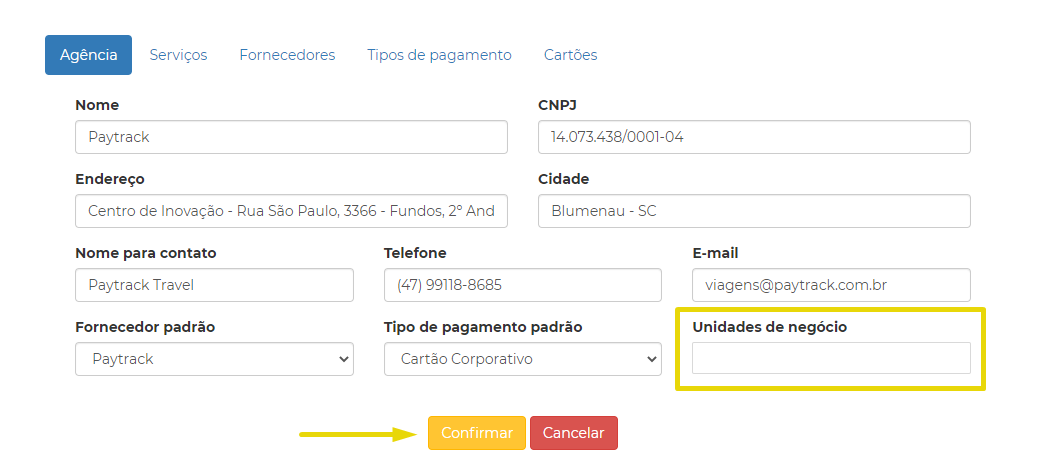Switch to the Serviços tab
This screenshot has width=1043, height=476.
(178, 55)
